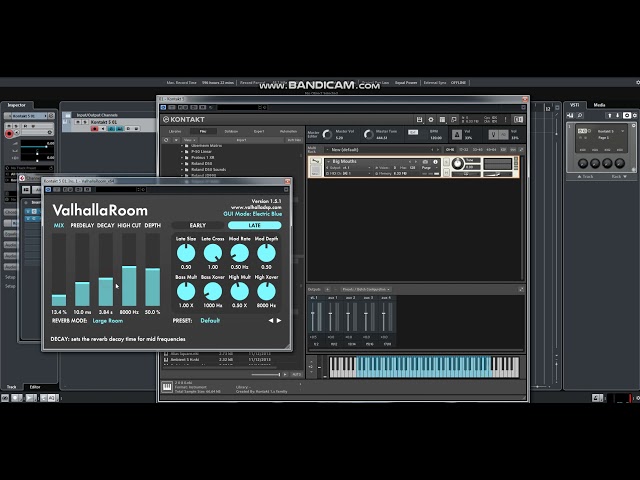The width and height of the screenshot is (640, 480).
Task: Click the MIX slider bar in ValhallaRoom
Action: click(x=59, y=270)
